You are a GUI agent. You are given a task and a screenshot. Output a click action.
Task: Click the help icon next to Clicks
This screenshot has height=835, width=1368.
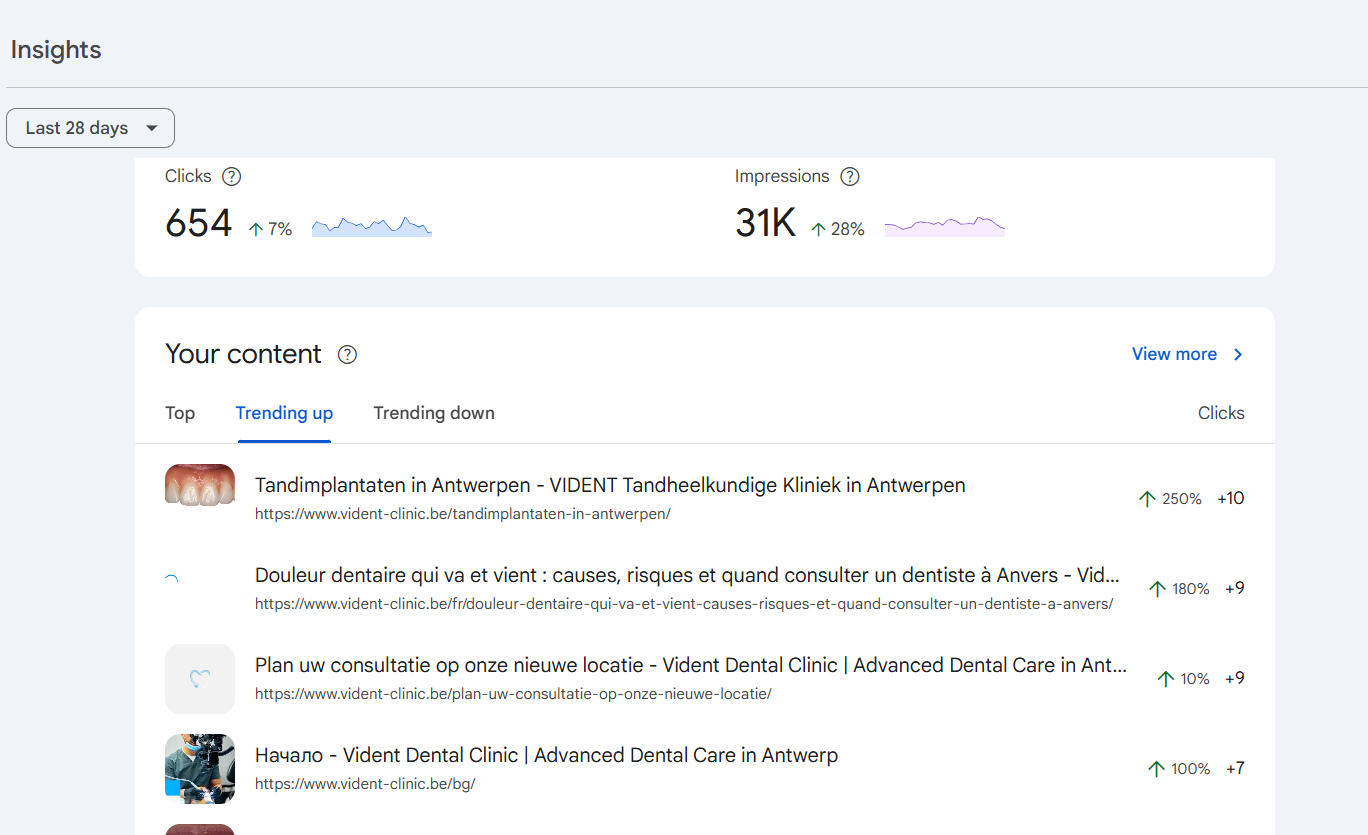[x=231, y=177]
